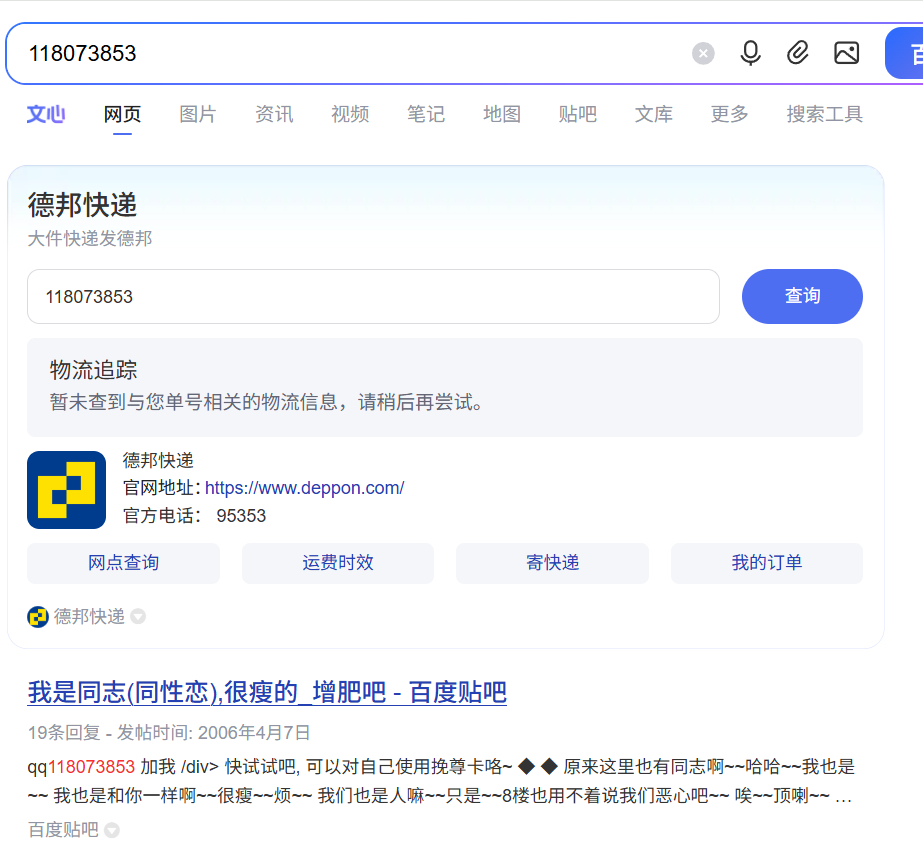Clear the search box with the X icon

point(703,54)
